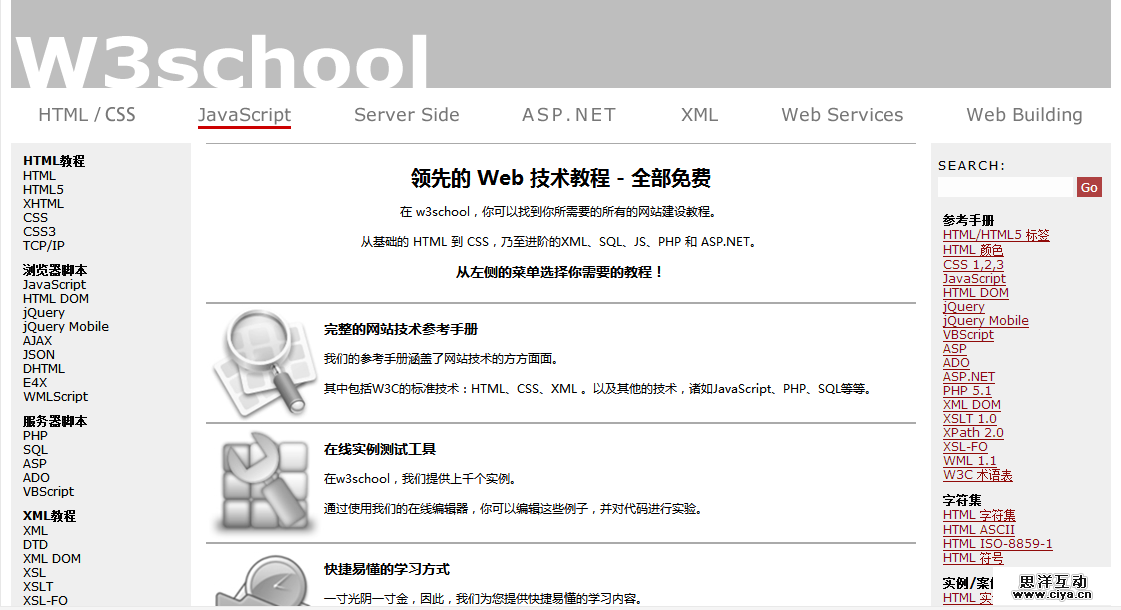Open the JavaScript navigation tab

(x=244, y=115)
